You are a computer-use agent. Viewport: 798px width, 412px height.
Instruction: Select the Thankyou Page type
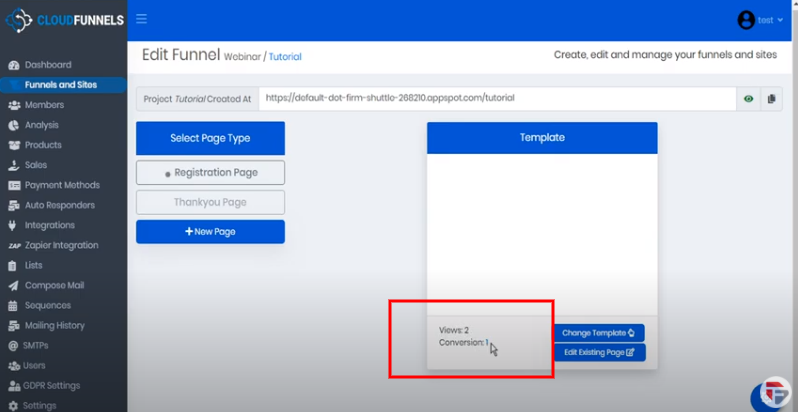(x=210, y=202)
